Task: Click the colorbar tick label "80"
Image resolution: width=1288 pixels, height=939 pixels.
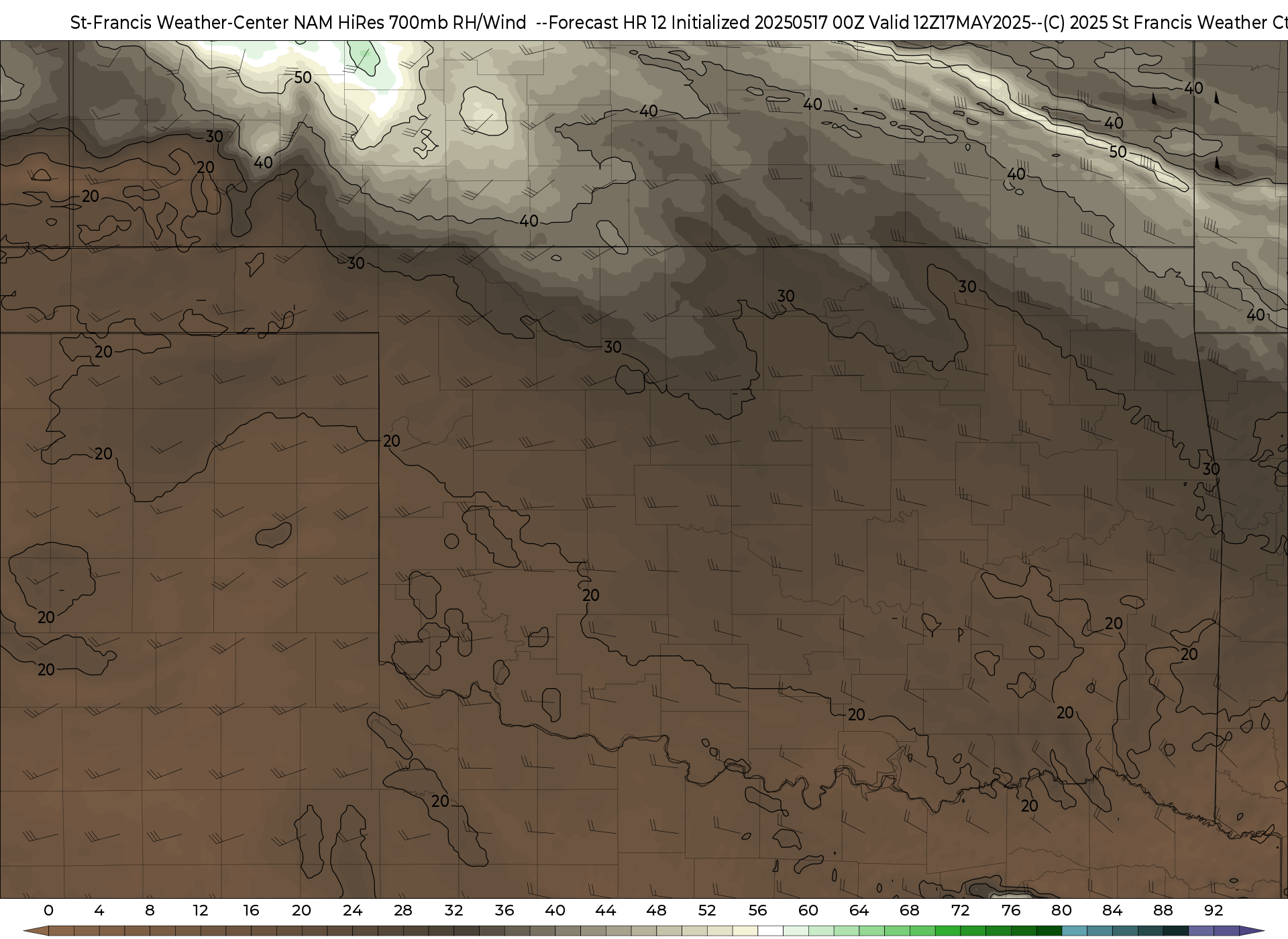Action: click(1061, 910)
